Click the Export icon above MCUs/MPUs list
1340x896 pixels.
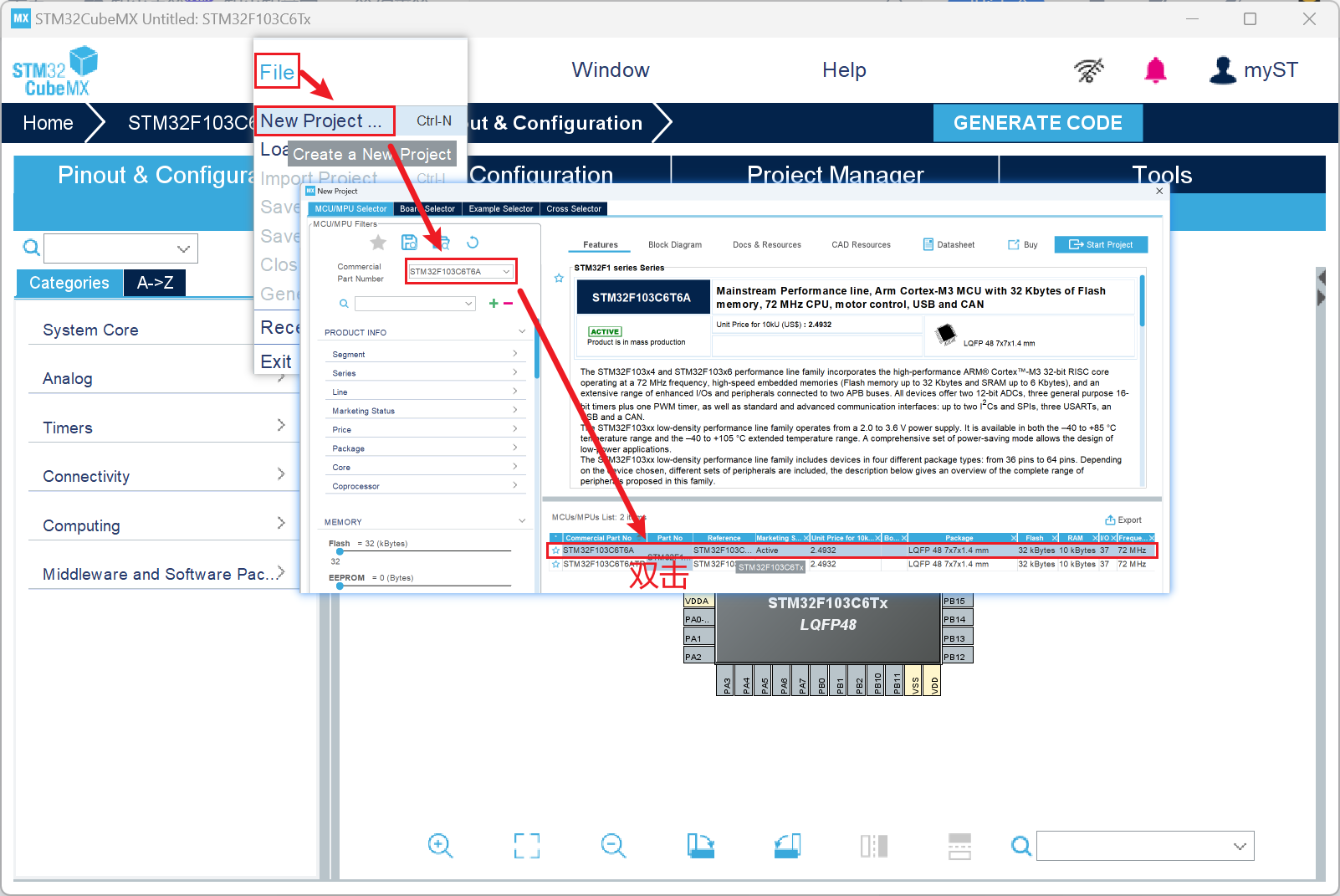(1110, 520)
